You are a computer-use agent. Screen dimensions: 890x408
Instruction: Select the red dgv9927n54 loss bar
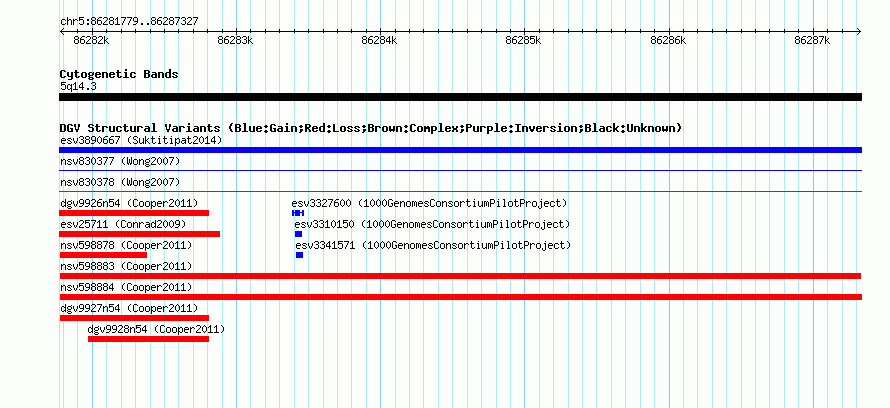click(x=134, y=318)
